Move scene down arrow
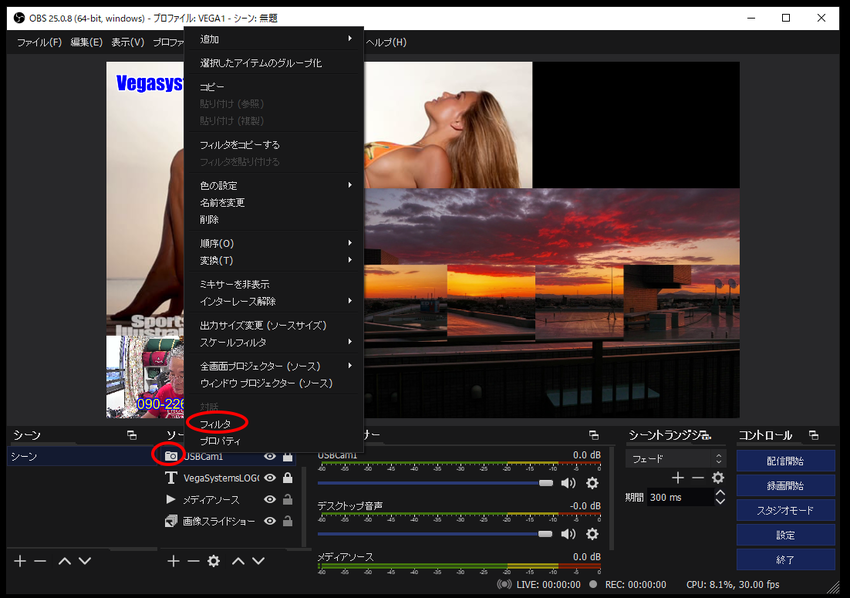Screen dimensions: 850x598 85,561
